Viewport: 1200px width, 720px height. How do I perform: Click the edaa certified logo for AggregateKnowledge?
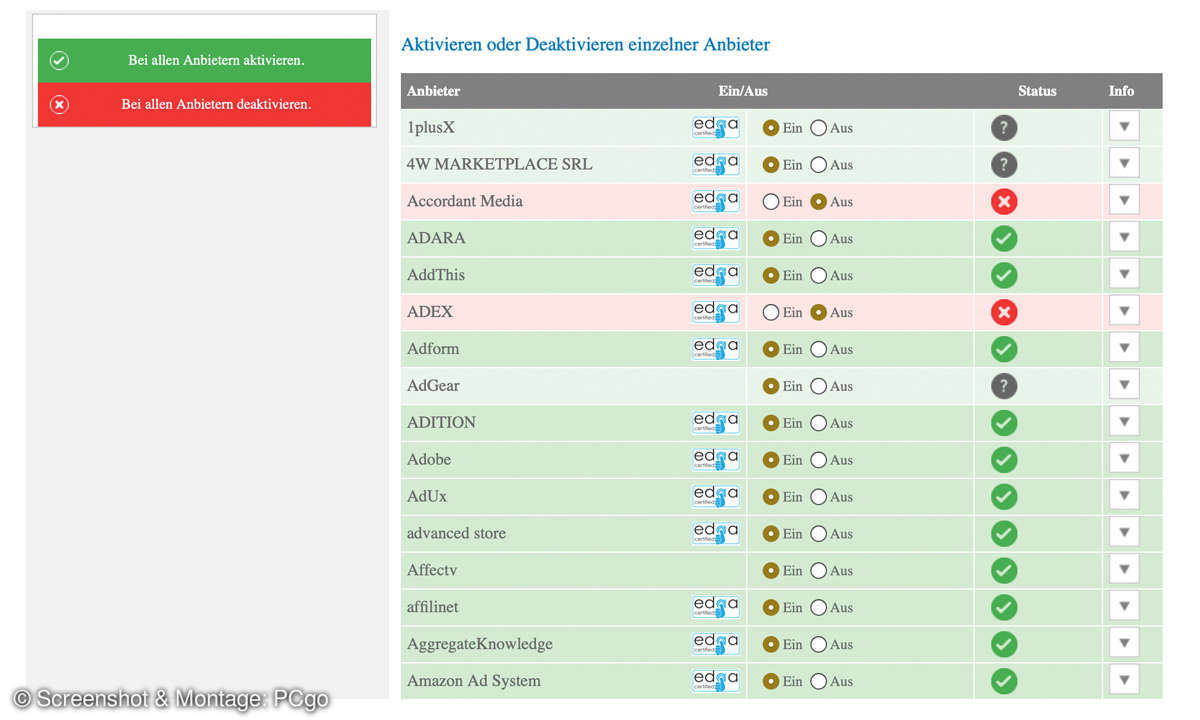(716, 644)
